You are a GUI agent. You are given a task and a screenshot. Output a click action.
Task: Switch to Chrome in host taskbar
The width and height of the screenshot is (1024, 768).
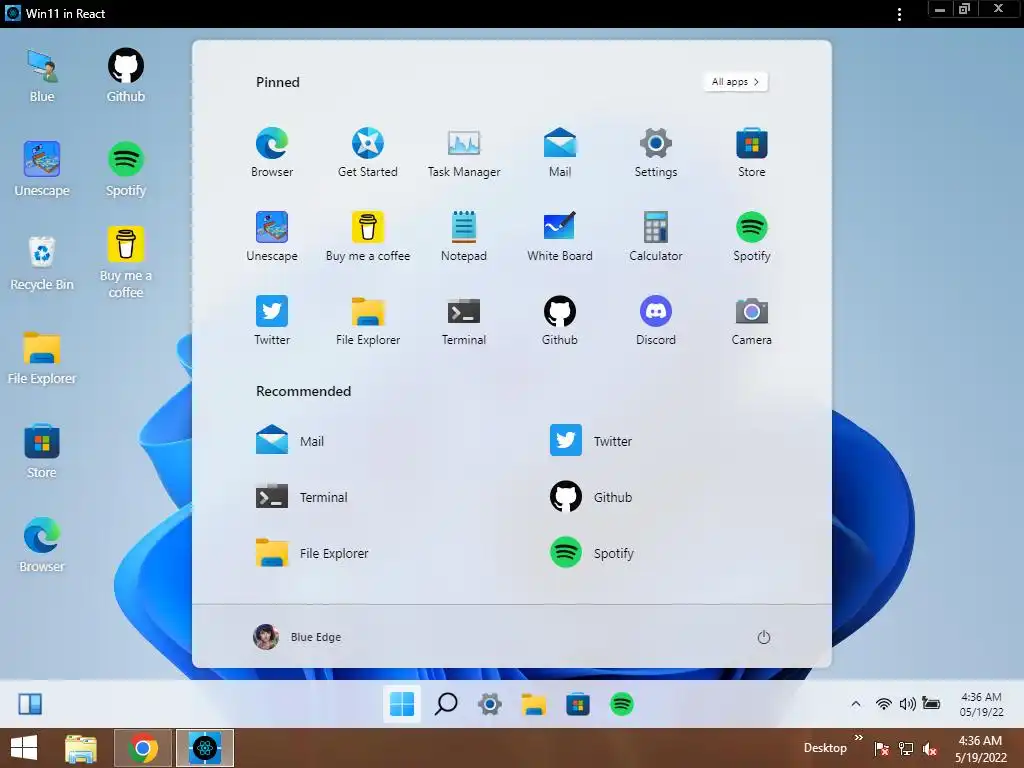click(142, 748)
